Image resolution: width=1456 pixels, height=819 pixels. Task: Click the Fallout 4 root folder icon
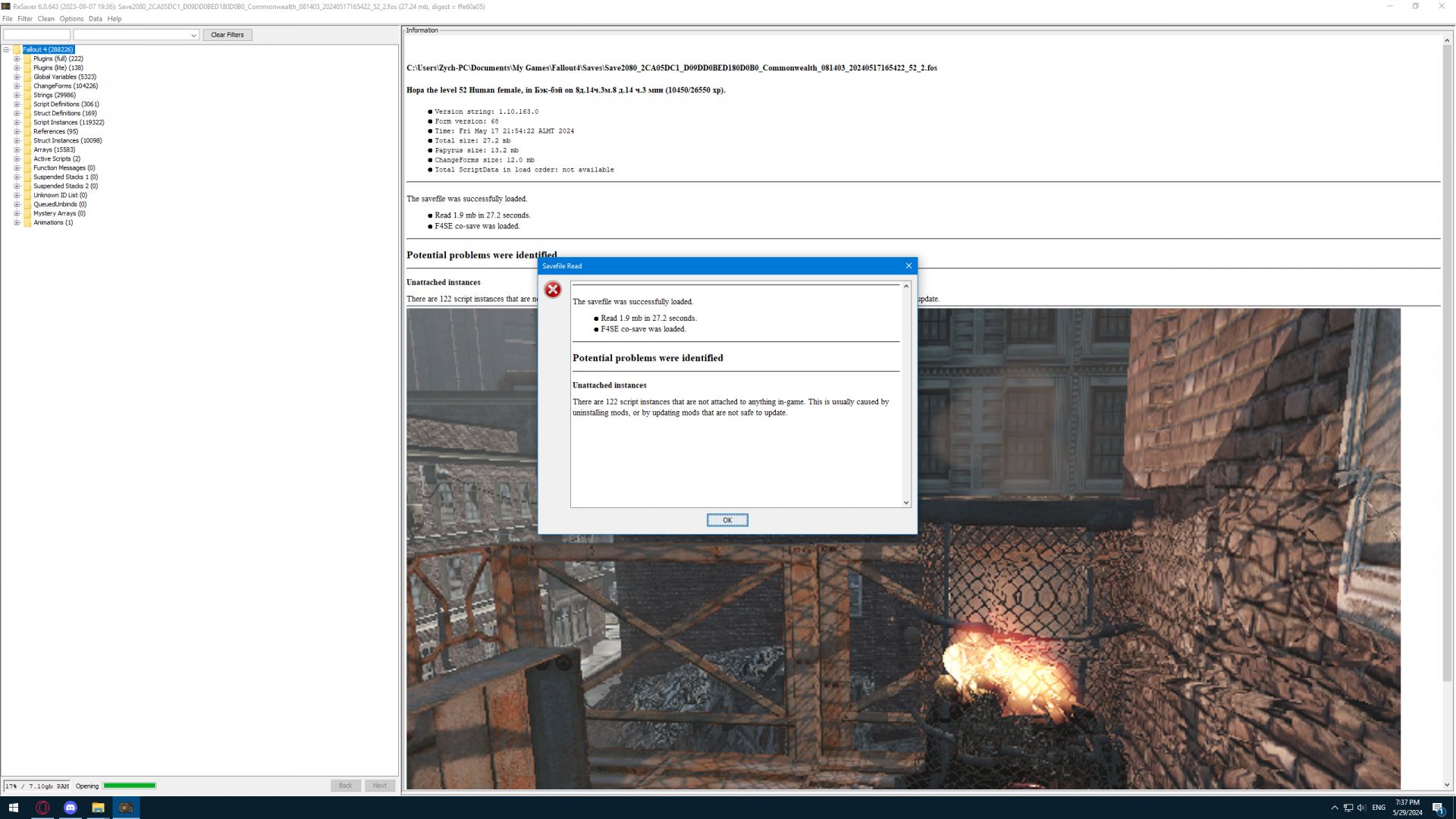tap(17, 50)
